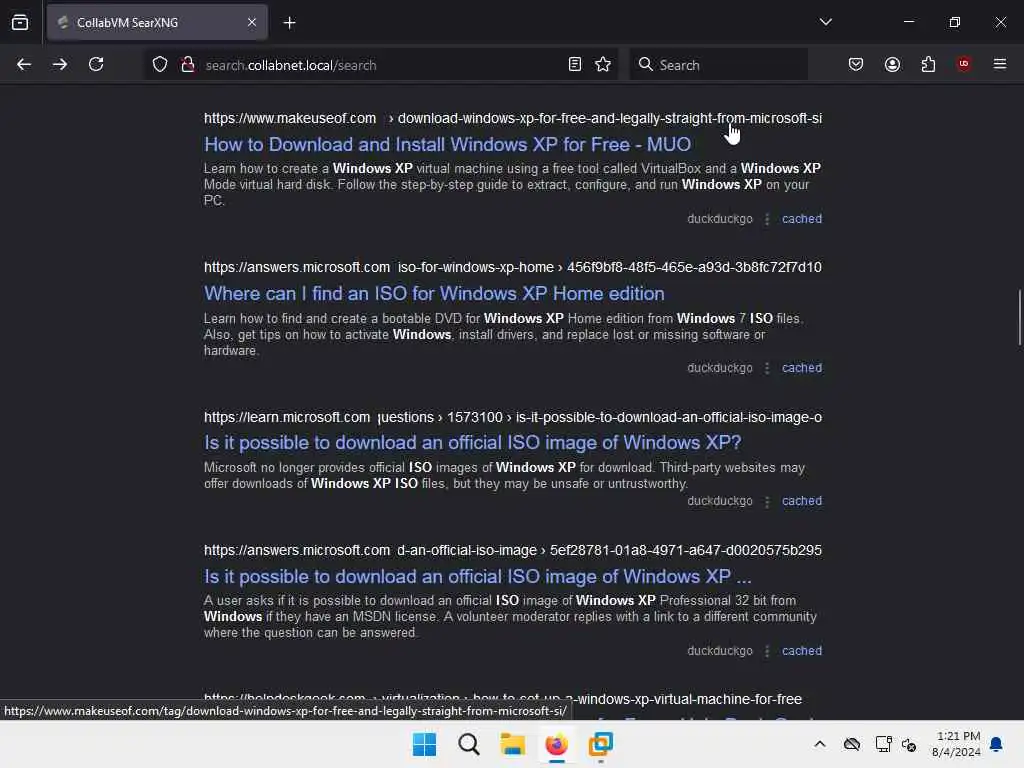Screen dimensions: 1024x768
Task: Click answers.microsoft.com iso-for-windows-xp-home URL
Action: (x=513, y=267)
